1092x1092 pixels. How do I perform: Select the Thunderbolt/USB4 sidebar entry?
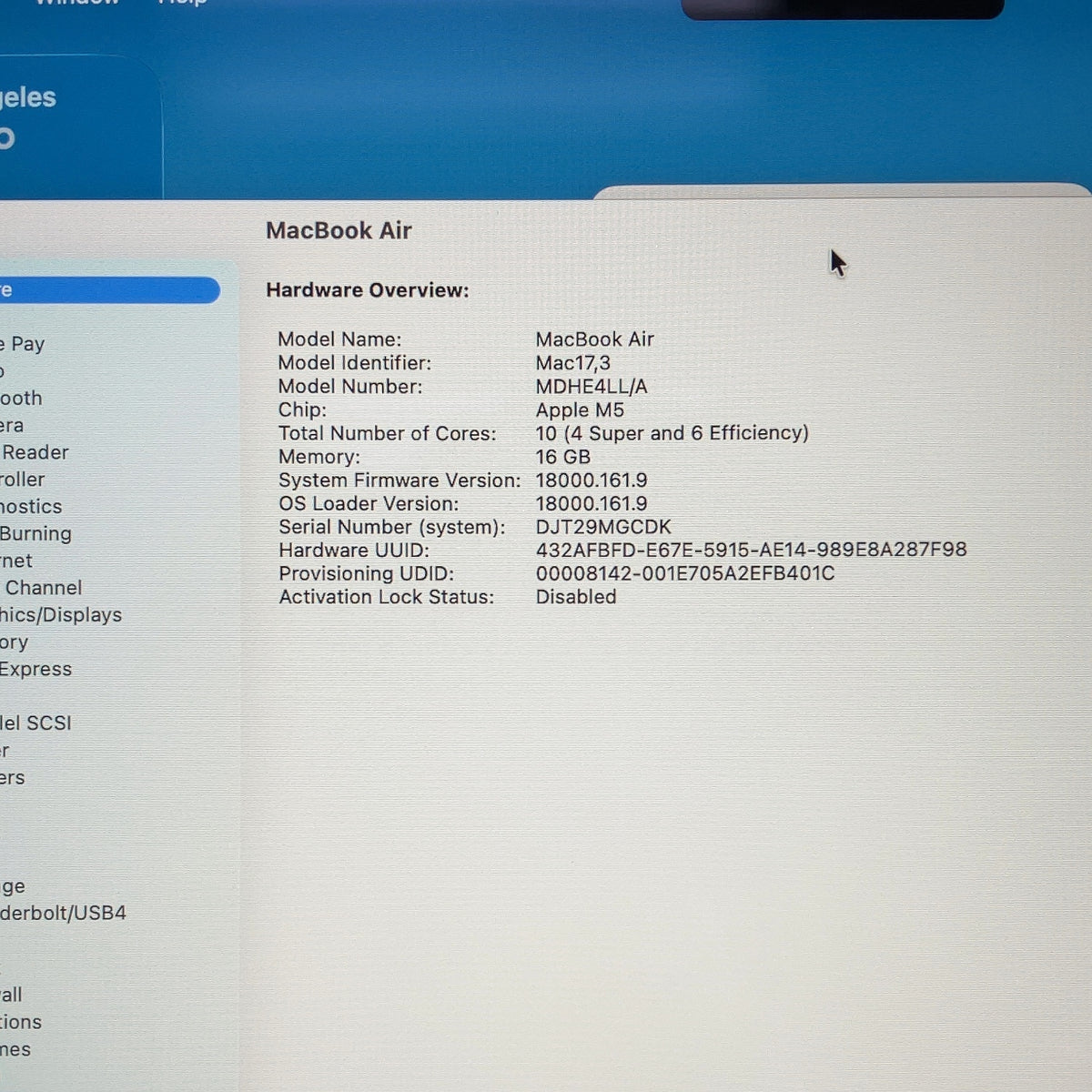click(x=63, y=913)
